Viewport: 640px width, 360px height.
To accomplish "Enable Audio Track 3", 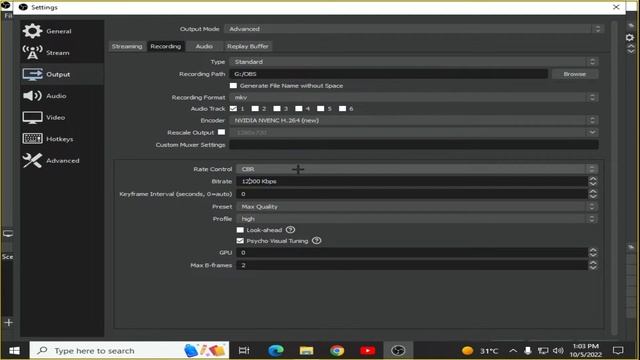I will point(277,108).
